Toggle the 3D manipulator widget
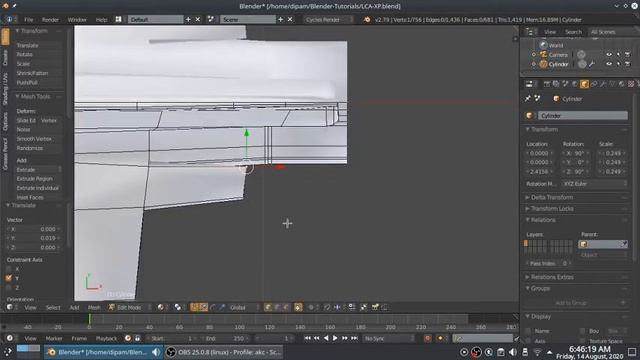This screenshot has width=640, height=360. coord(194,307)
